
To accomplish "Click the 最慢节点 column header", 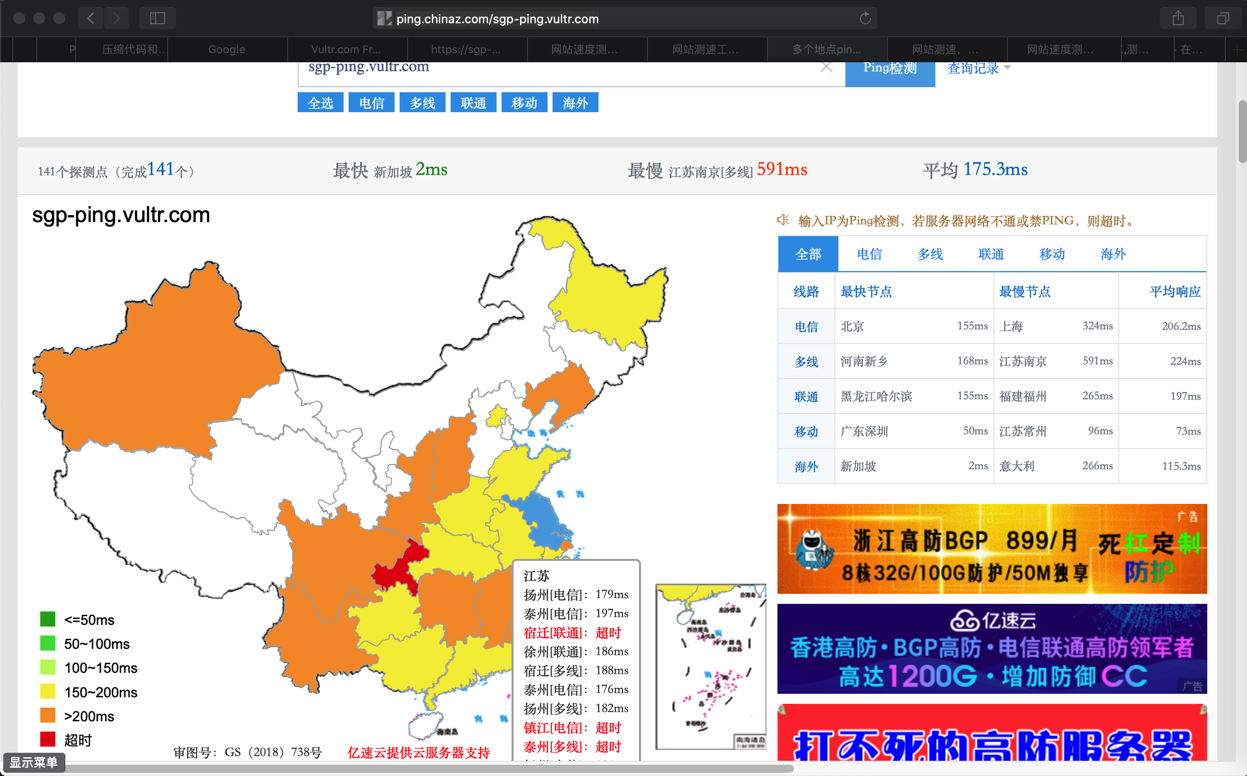I will (x=1025, y=291).
